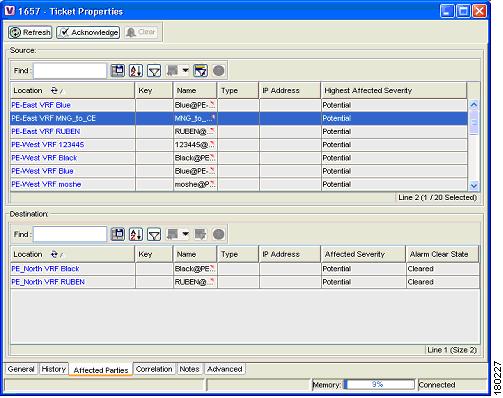The width and height of the screenshot is (503, 398).
Task: Click the Destination Find input field
Action: coord(70,234)
